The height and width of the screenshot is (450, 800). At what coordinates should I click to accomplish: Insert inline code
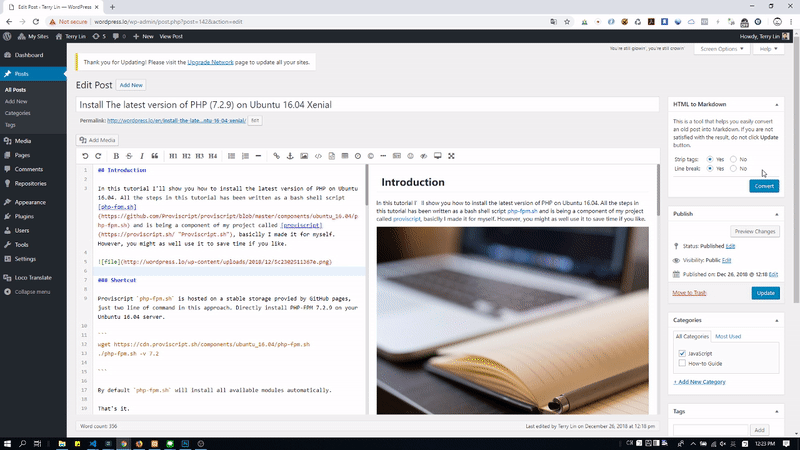click(x=318, y=156)
